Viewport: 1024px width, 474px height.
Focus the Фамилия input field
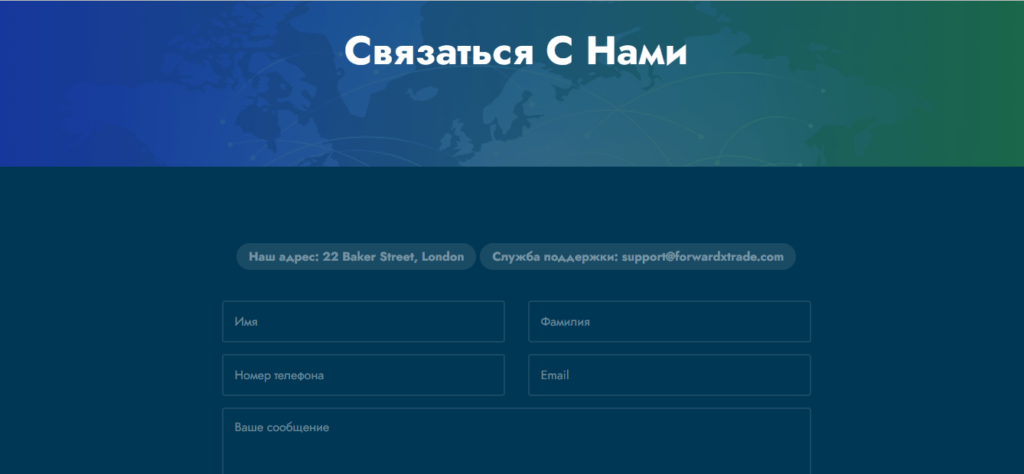(x=669, y=321)
